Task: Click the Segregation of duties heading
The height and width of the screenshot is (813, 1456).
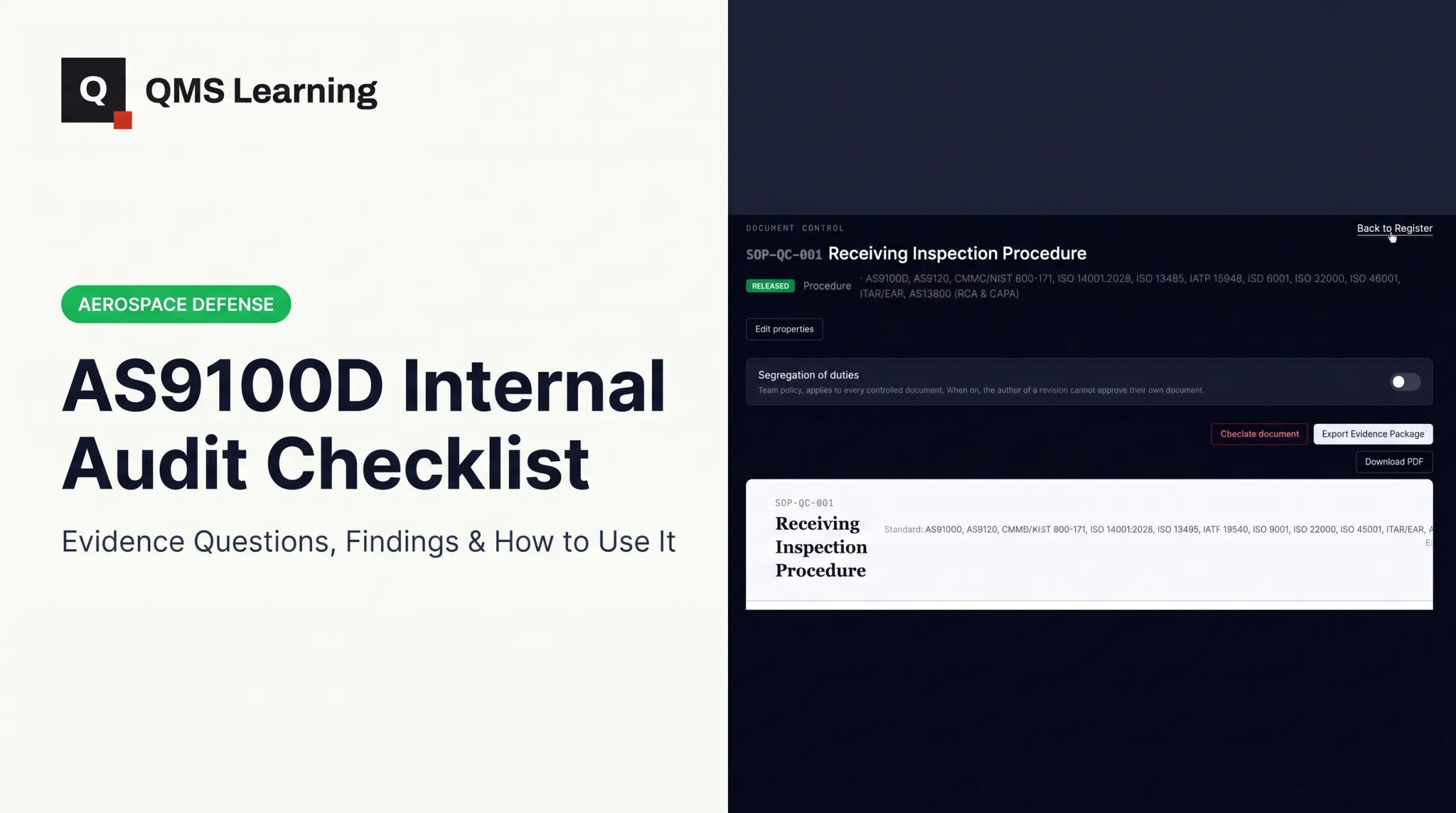Action: (808, 375)
